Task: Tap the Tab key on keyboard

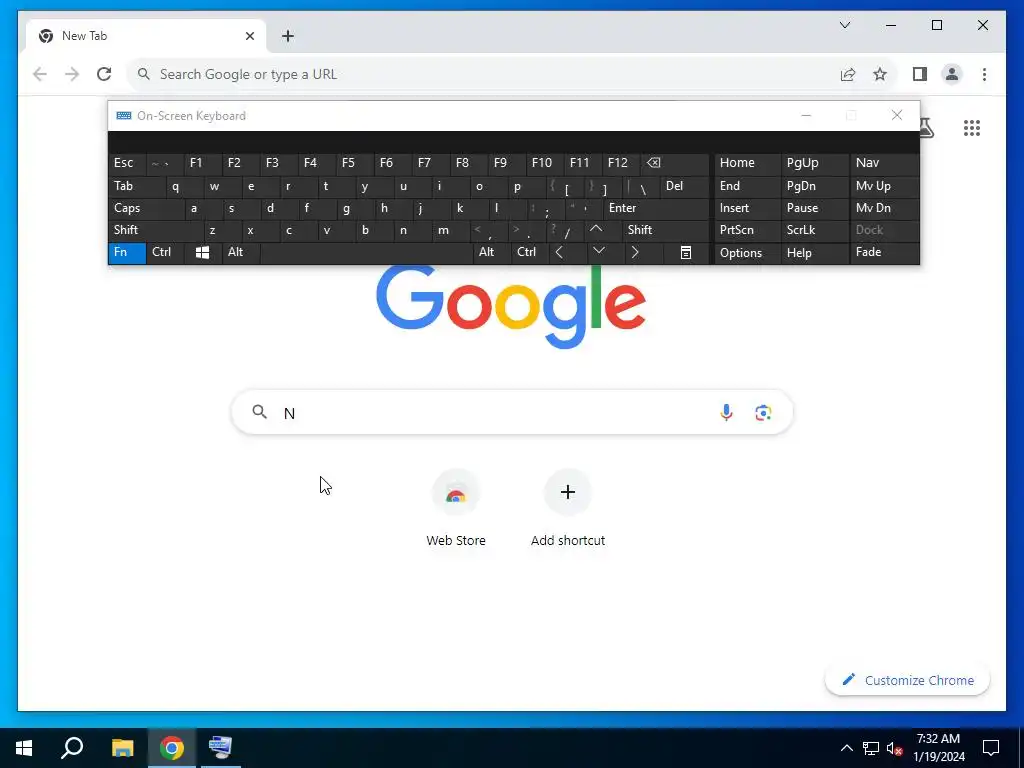Action: point(136,186)
